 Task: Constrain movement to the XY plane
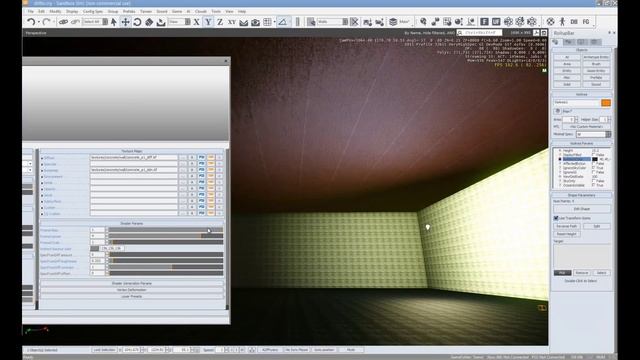tap(232, 22)
